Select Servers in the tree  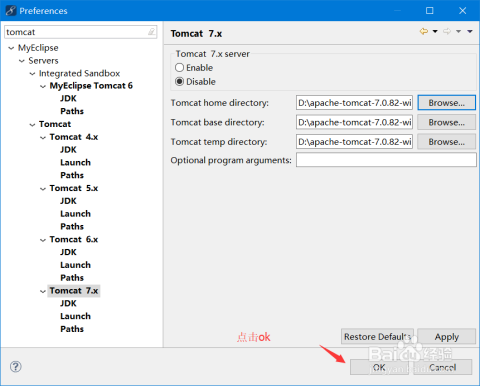click(43, 61)
